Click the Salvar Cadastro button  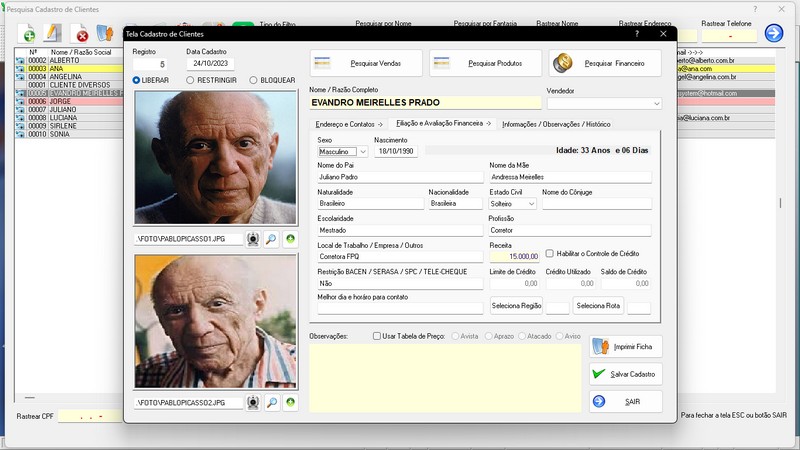click(x=626, y=374)
